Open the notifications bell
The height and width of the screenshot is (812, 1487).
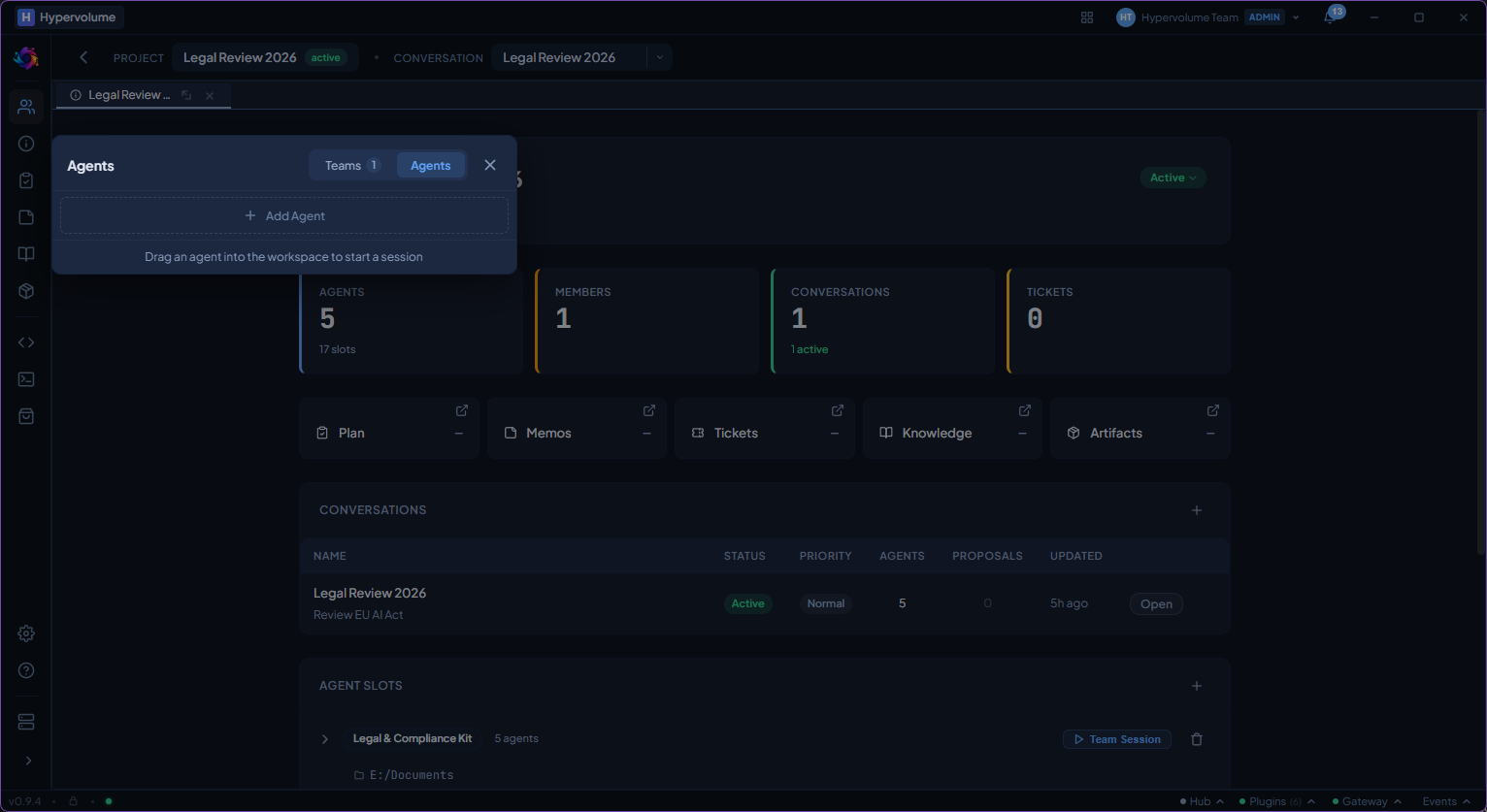pyautogui.click(x=1330, y=17)
